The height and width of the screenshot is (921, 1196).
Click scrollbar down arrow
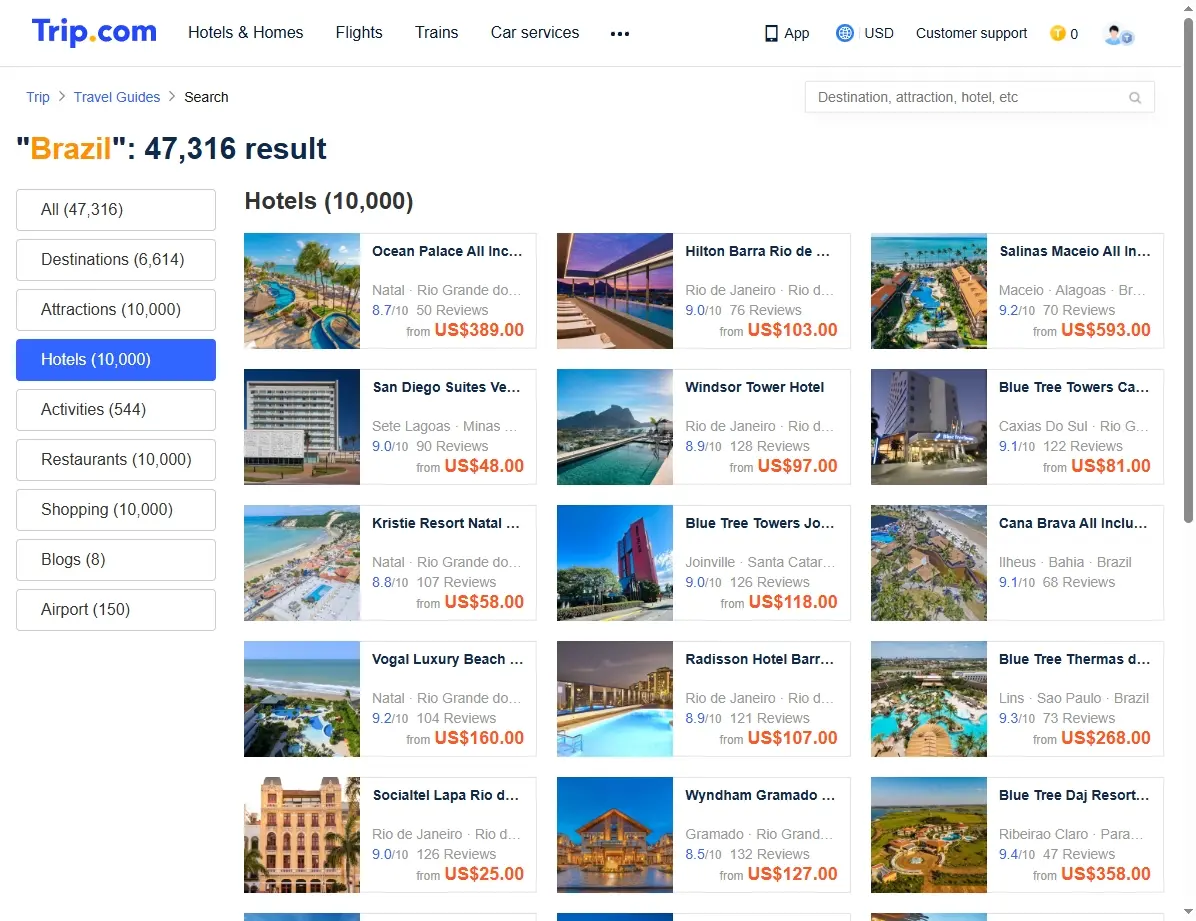click(x=1188, y=912)
